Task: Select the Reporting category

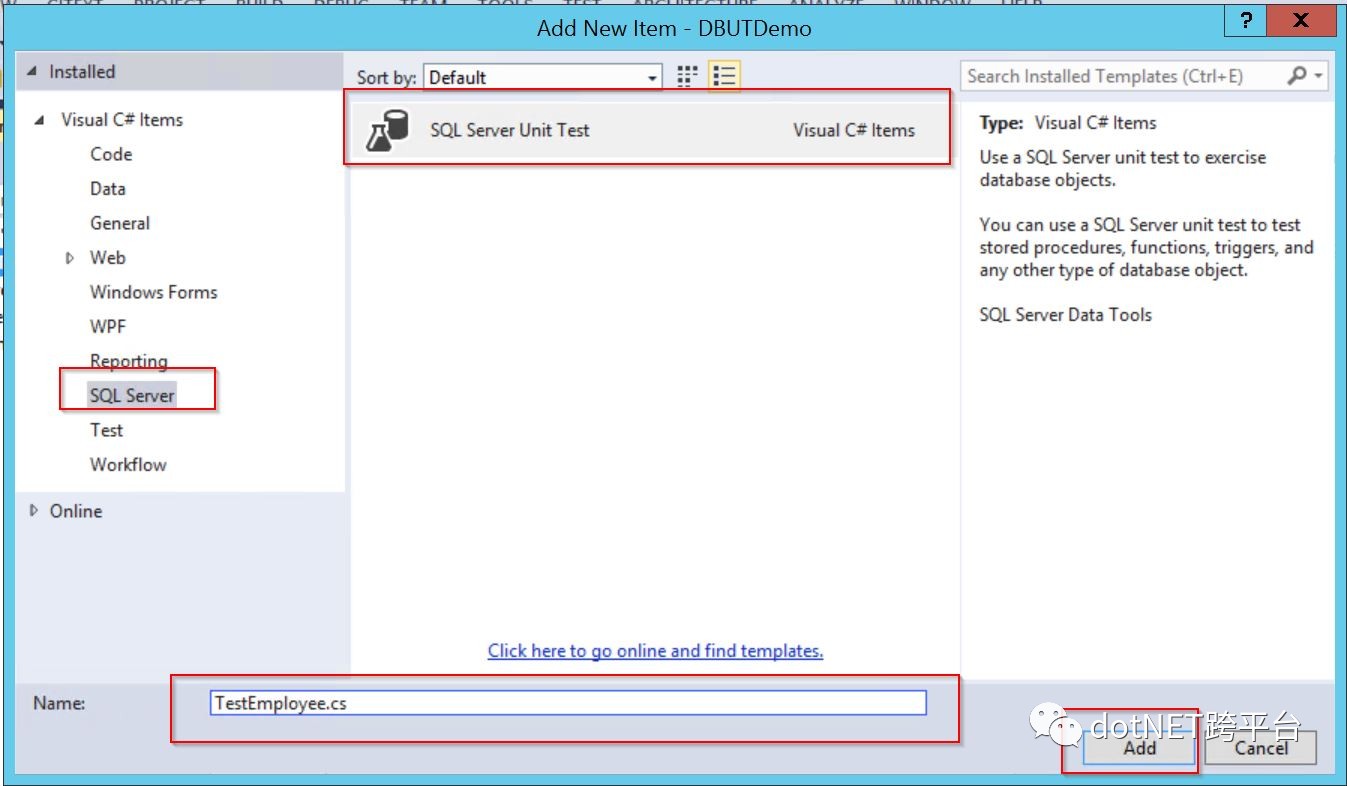Action: [129, 361]
